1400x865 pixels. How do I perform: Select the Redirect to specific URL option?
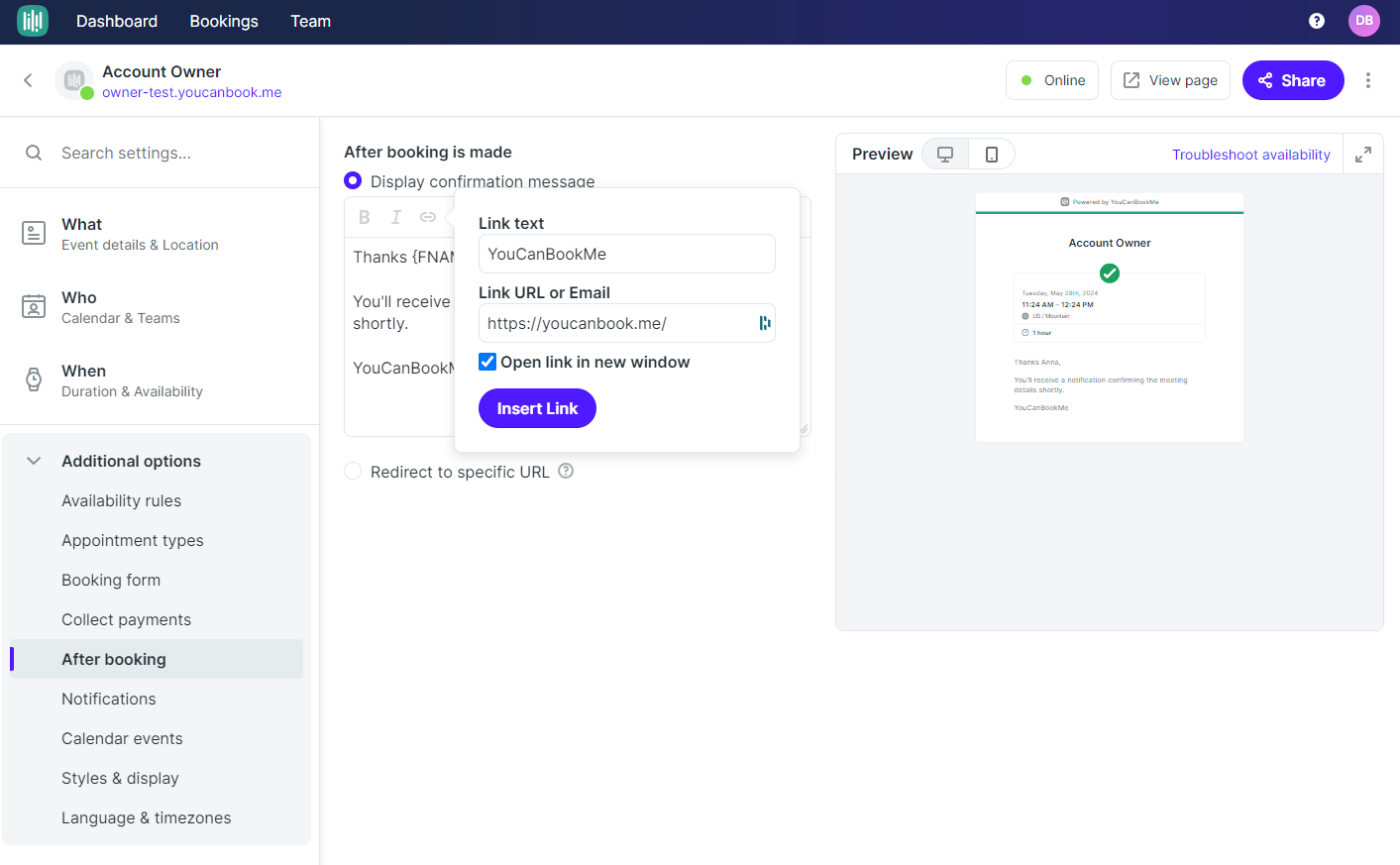pos(353,471)
